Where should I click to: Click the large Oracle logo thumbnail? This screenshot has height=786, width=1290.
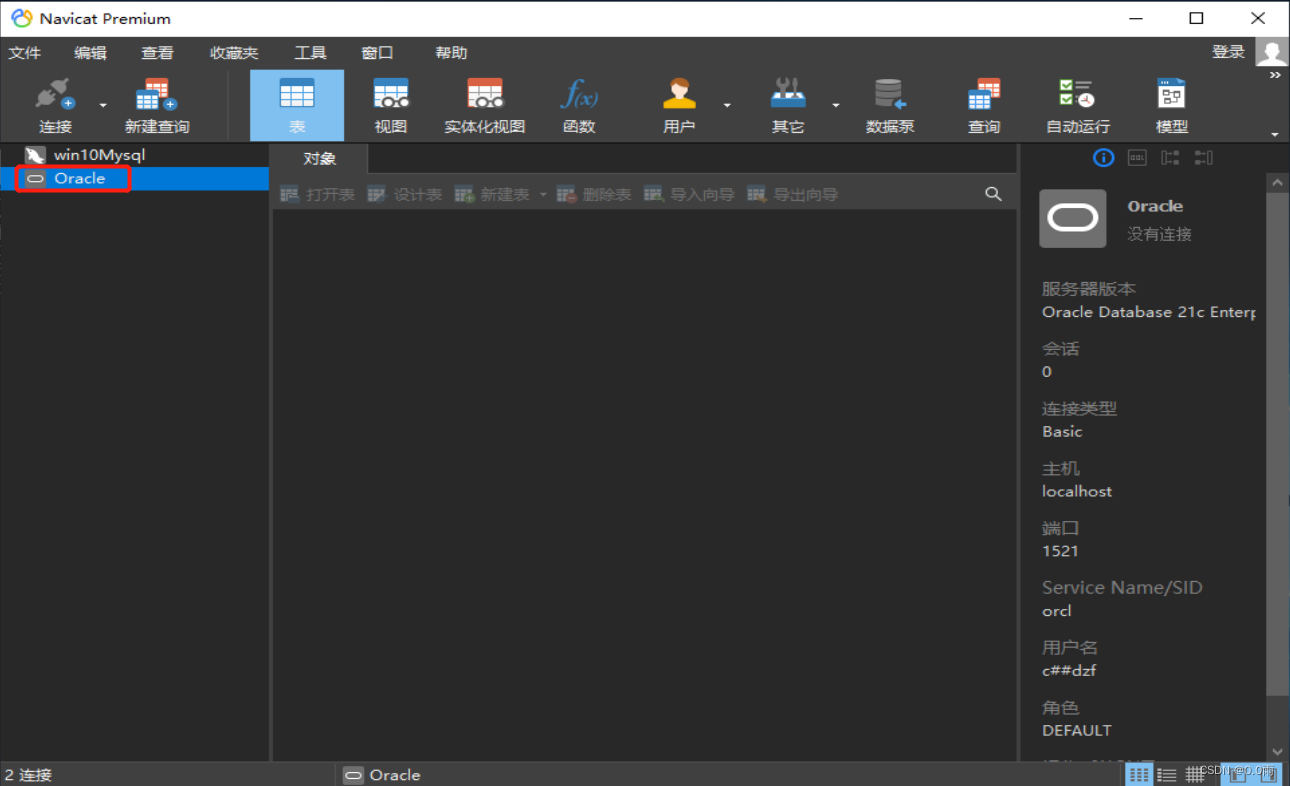(1073, 218)
